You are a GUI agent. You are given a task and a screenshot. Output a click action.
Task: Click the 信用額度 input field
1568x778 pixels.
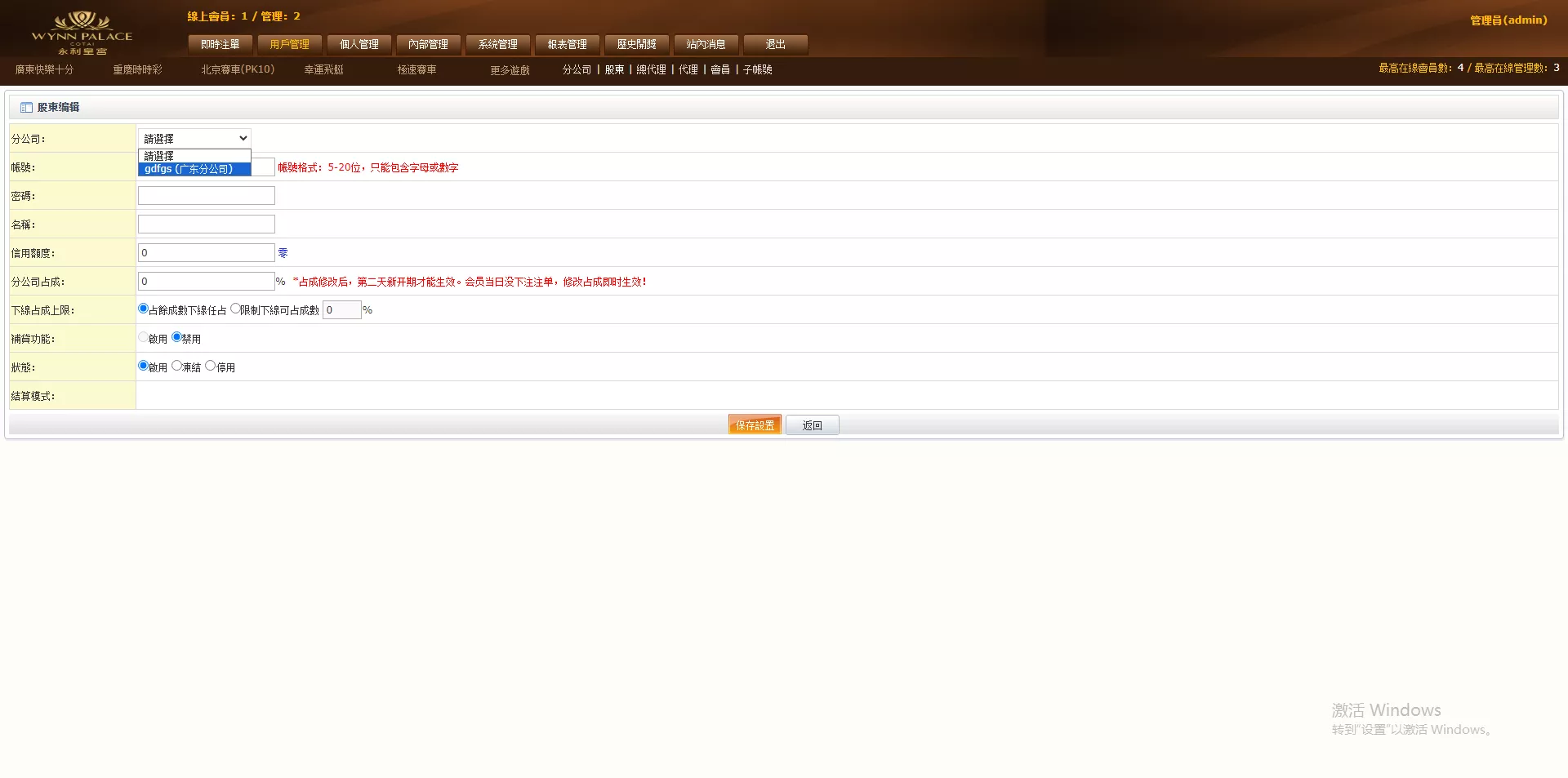207,253
